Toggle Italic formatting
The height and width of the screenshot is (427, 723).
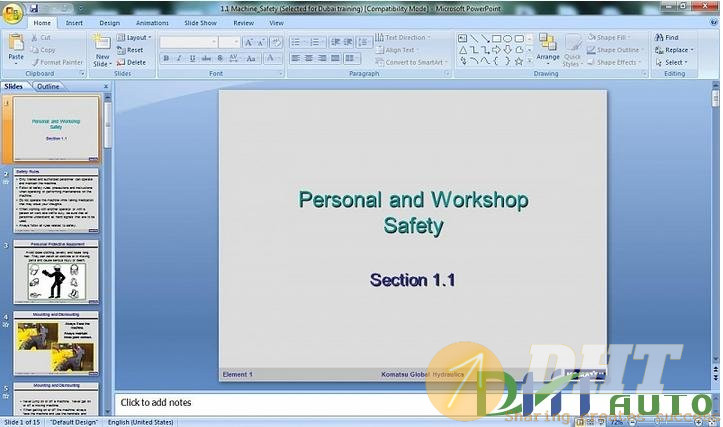click(179, 58)
